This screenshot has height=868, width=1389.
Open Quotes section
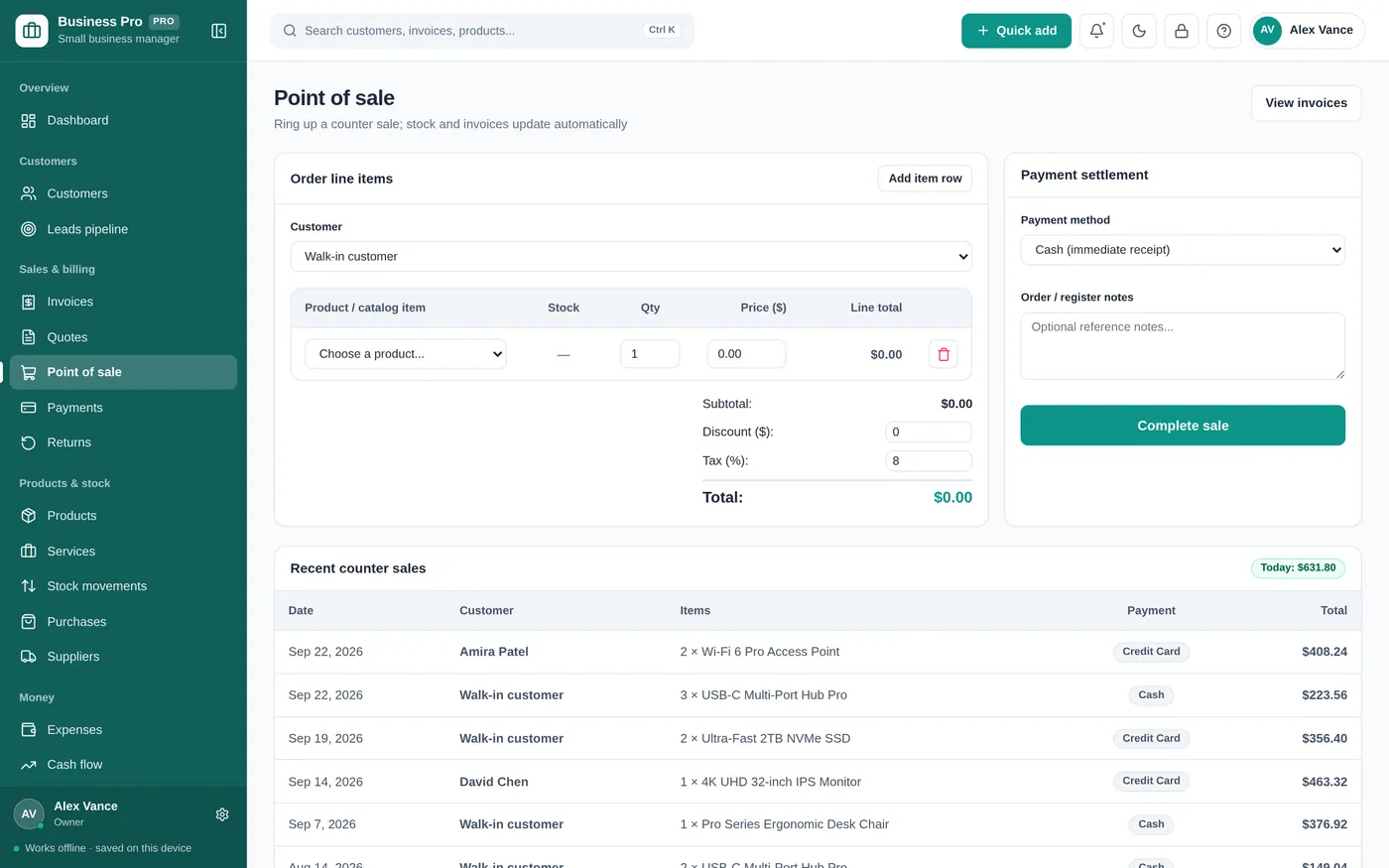point(123,337)
